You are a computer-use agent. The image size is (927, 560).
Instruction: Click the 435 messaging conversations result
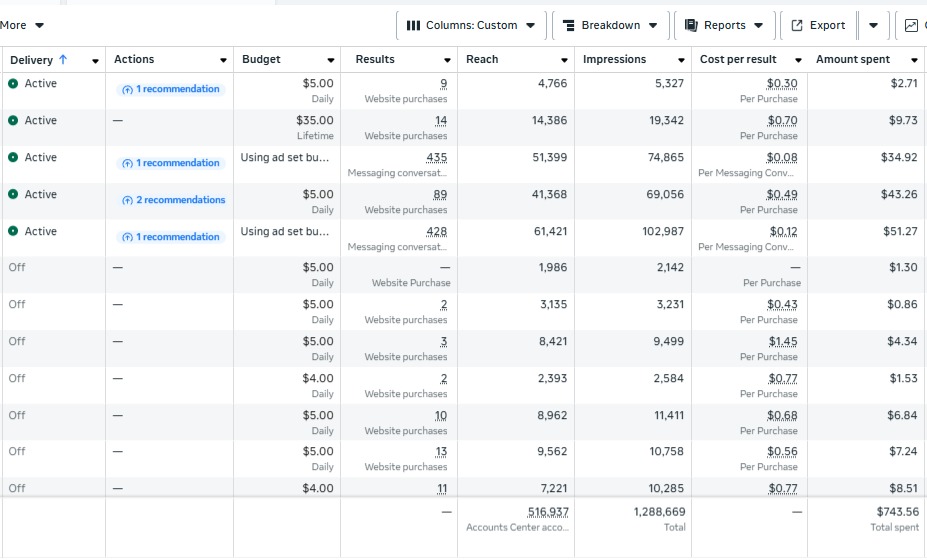tap(436, 158)
